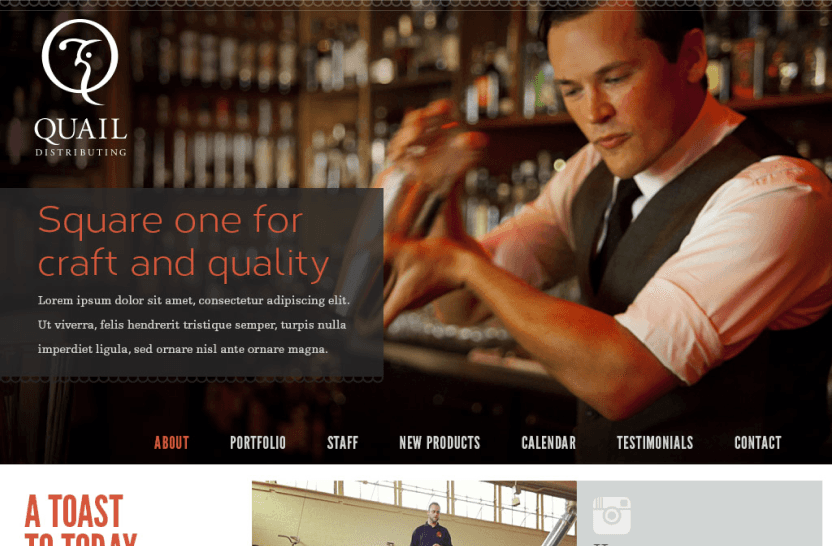Viewport: 832px width, 546px height.
Task: Open the warehouse man photo thumbnail
Action: coord(414,513)
